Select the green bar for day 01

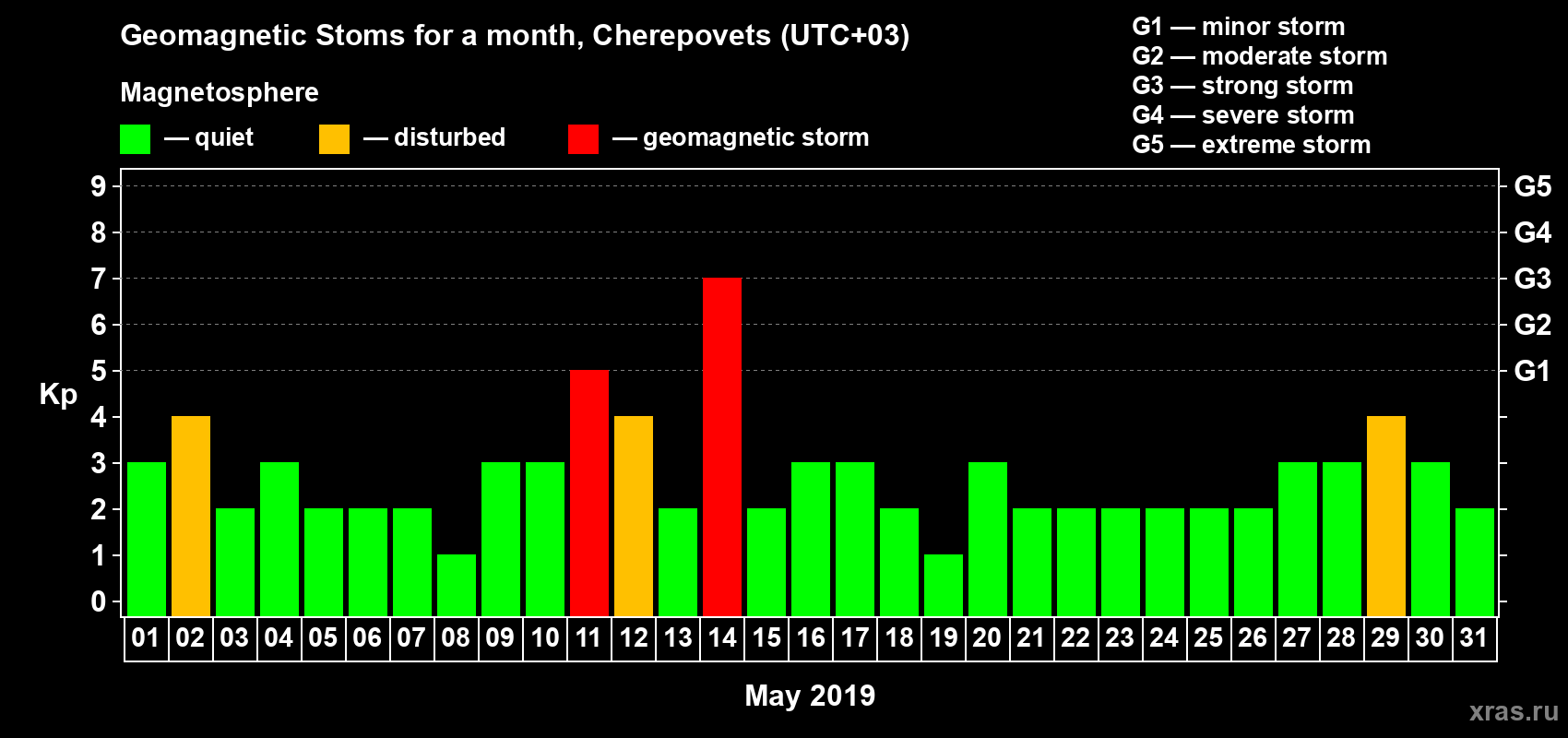pyautogui.click(x=147, y=539)
